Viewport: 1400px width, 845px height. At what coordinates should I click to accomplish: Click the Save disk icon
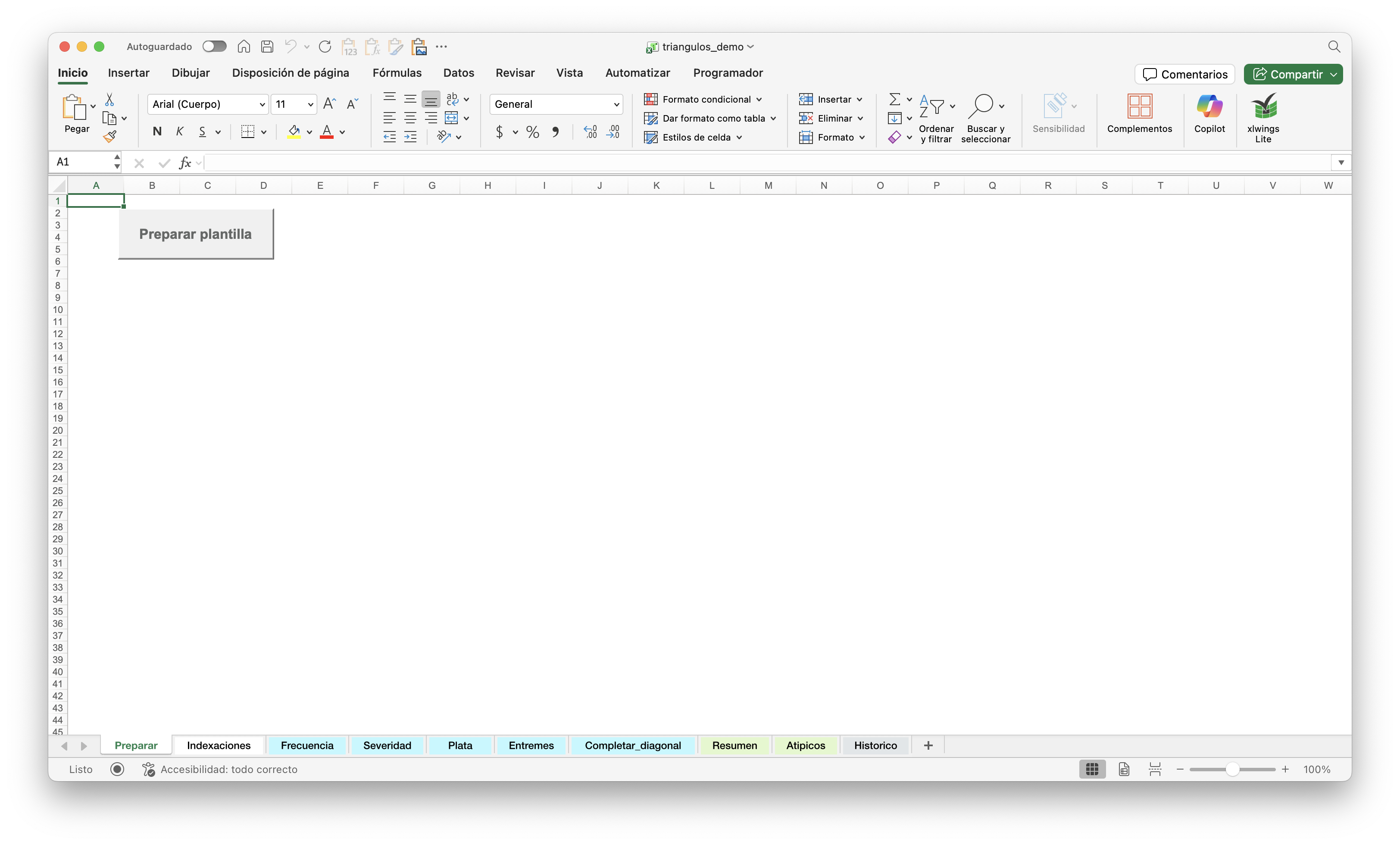click(267, 47)
